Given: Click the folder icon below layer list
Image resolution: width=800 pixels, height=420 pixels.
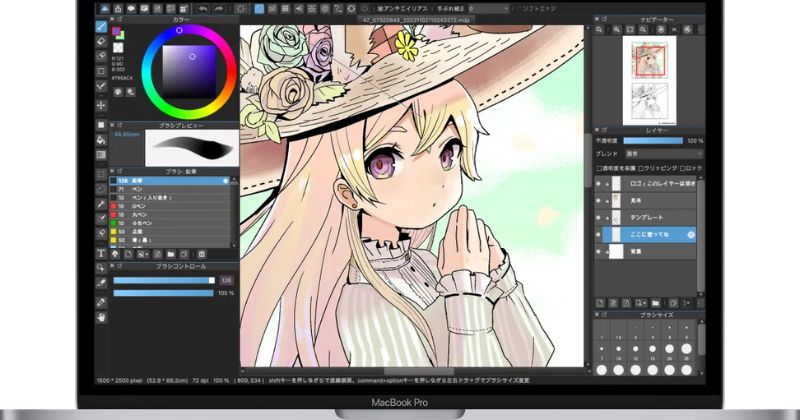Looking at the screenshot, I should pos(656,303).
